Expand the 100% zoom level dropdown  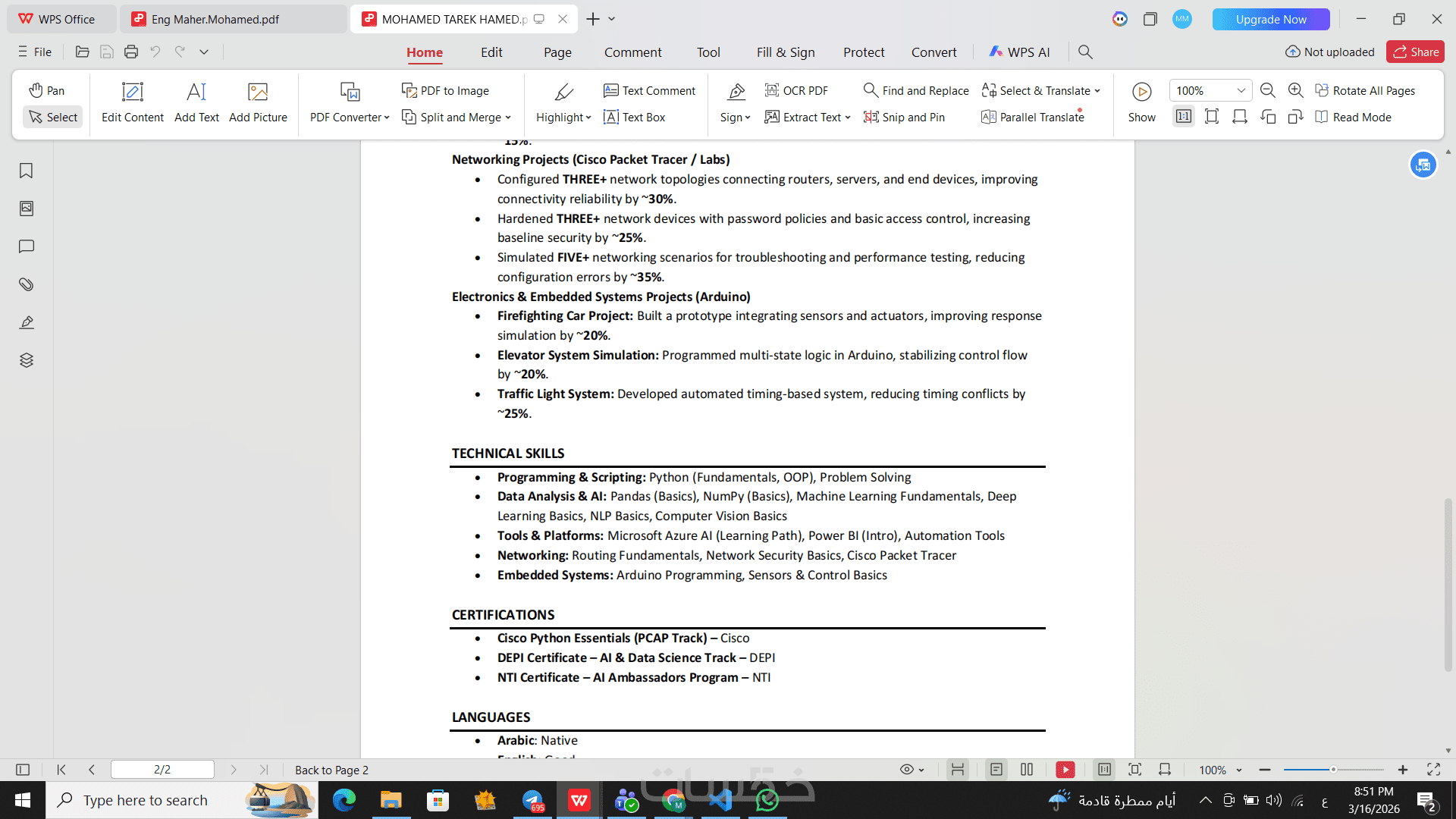[1241, 90]
